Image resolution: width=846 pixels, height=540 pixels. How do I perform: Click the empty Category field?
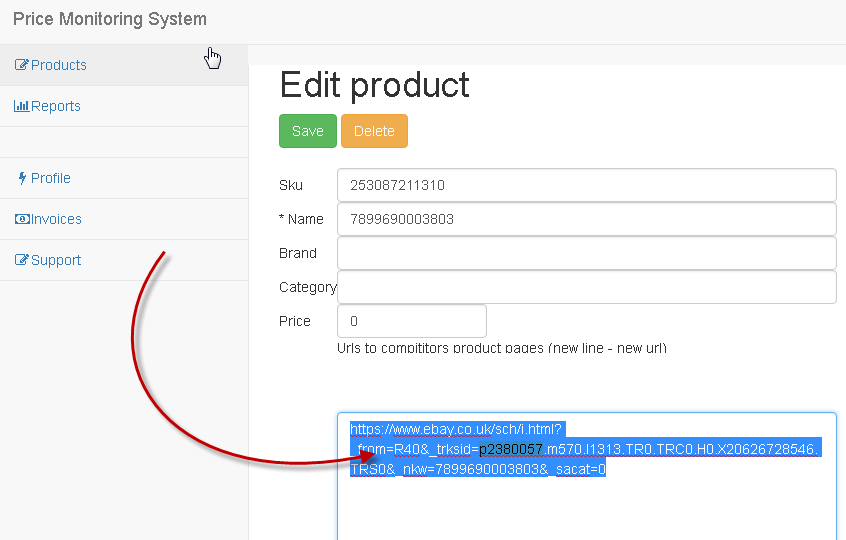(x=586, y=287)
